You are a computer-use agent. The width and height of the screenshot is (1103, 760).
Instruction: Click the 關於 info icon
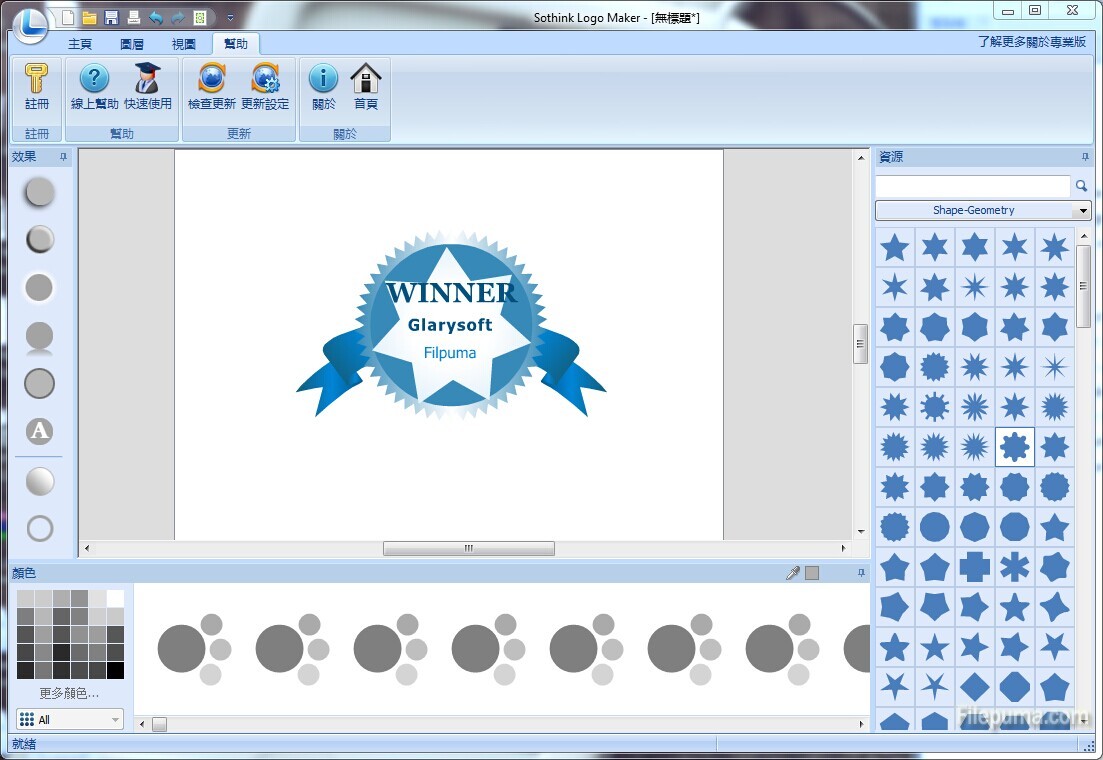[x=323, y=87]
